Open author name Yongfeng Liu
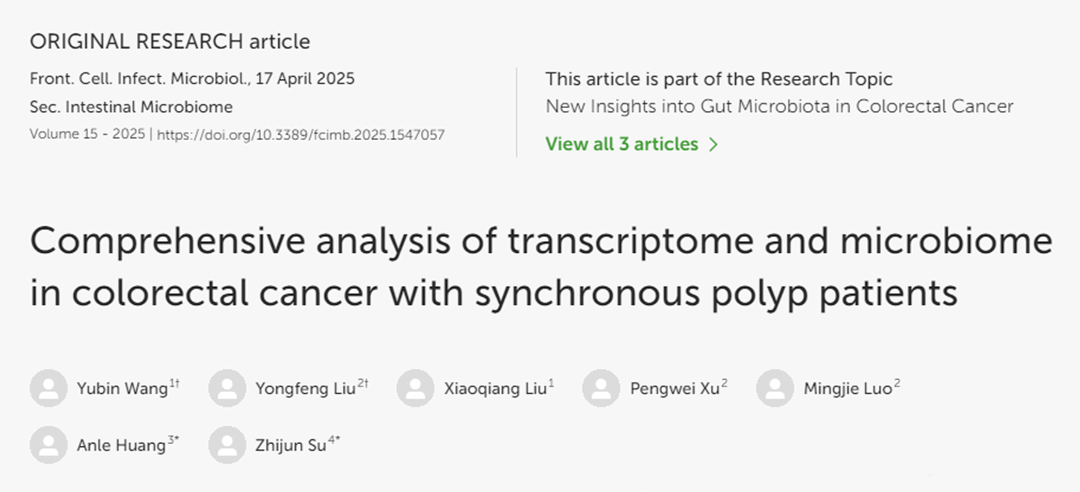1080x492 pixels. (x=305, y=389)
